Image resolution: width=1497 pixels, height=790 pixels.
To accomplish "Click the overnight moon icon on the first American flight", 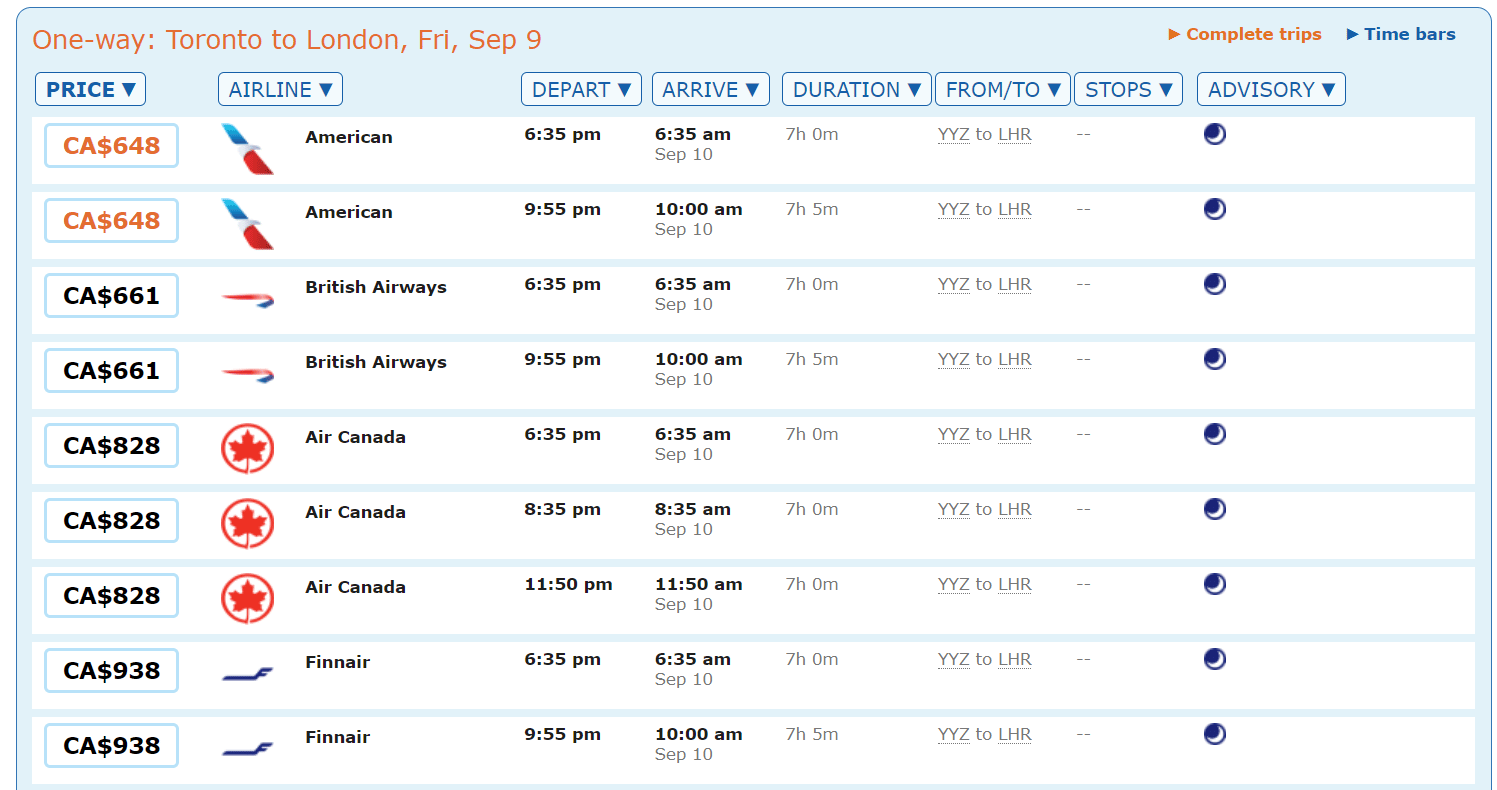I will [1215, 134].
